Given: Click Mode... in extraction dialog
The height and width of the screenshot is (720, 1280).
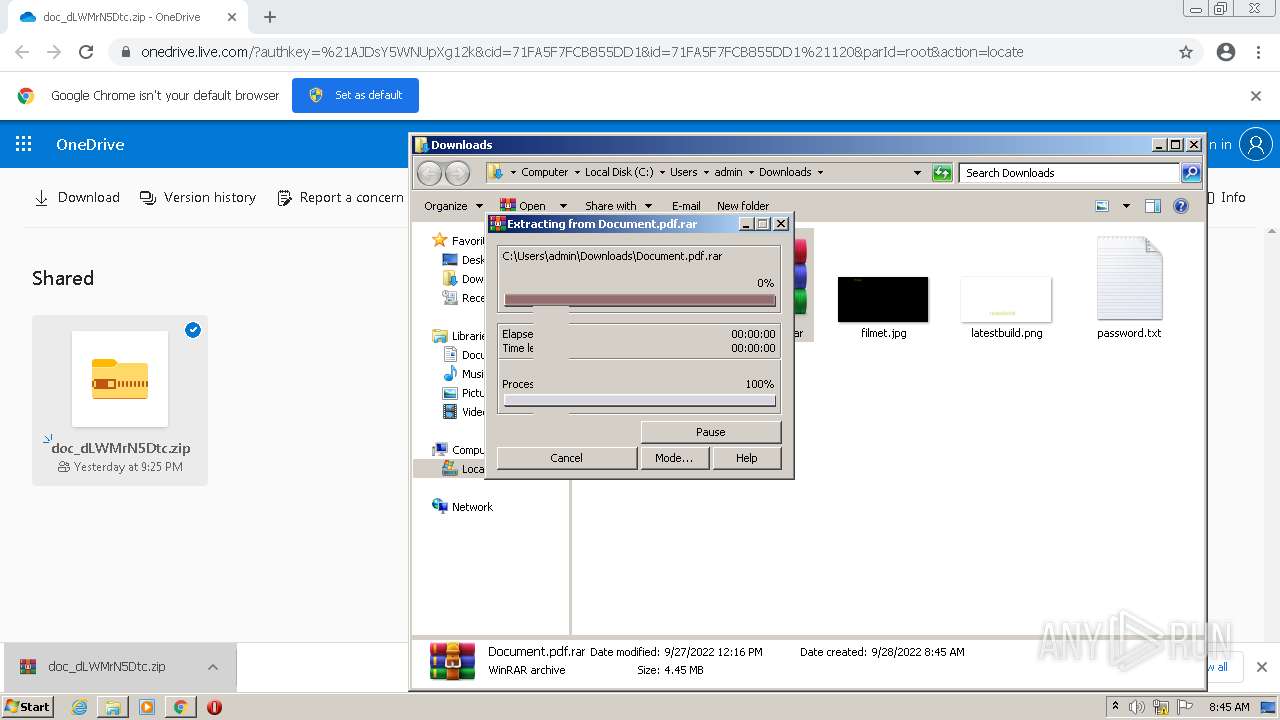Looking at the screenshot, I should pyautogui.click(x=674, y=458).
